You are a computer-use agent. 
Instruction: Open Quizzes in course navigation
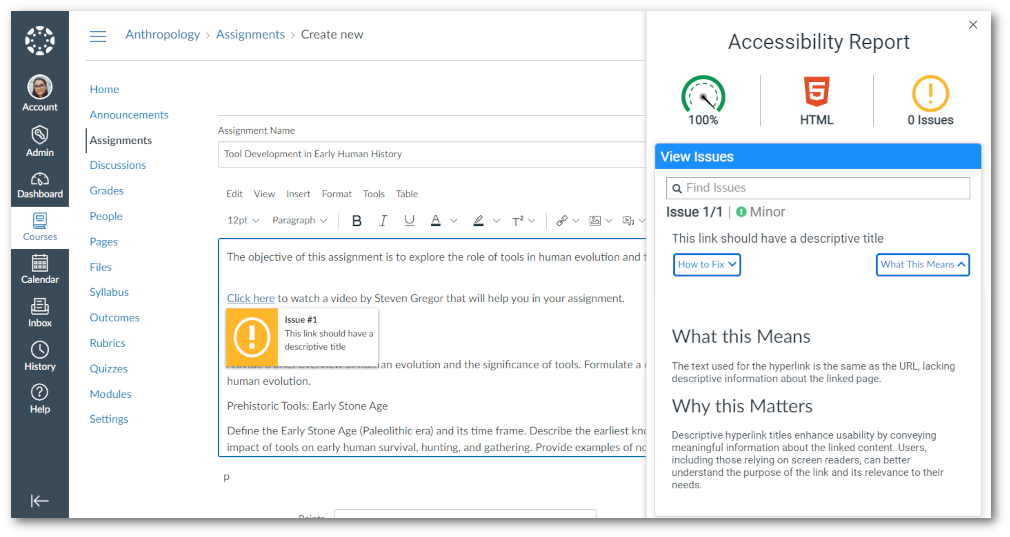(x=108, y=369)
